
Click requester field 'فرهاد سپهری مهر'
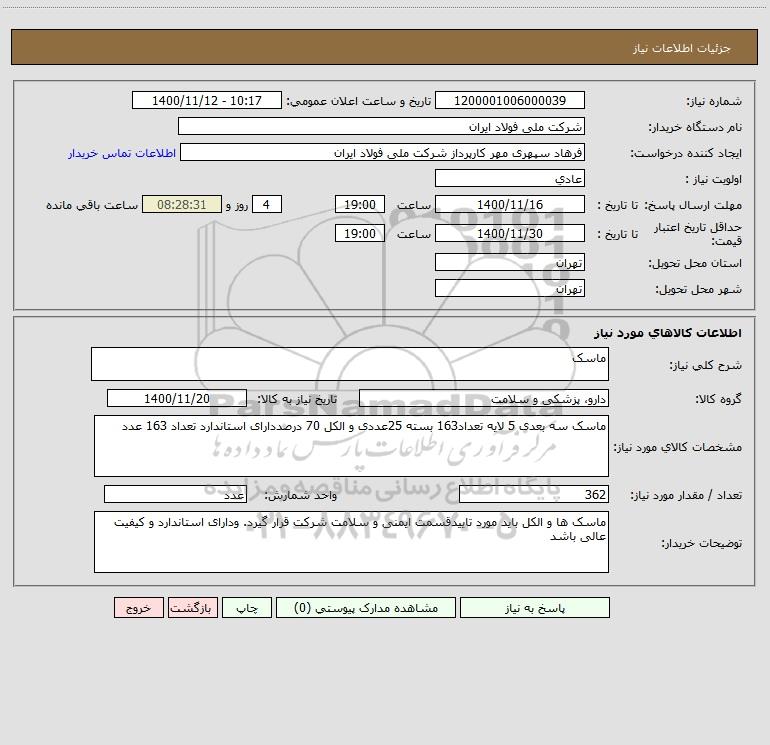(x=382, y=152)
